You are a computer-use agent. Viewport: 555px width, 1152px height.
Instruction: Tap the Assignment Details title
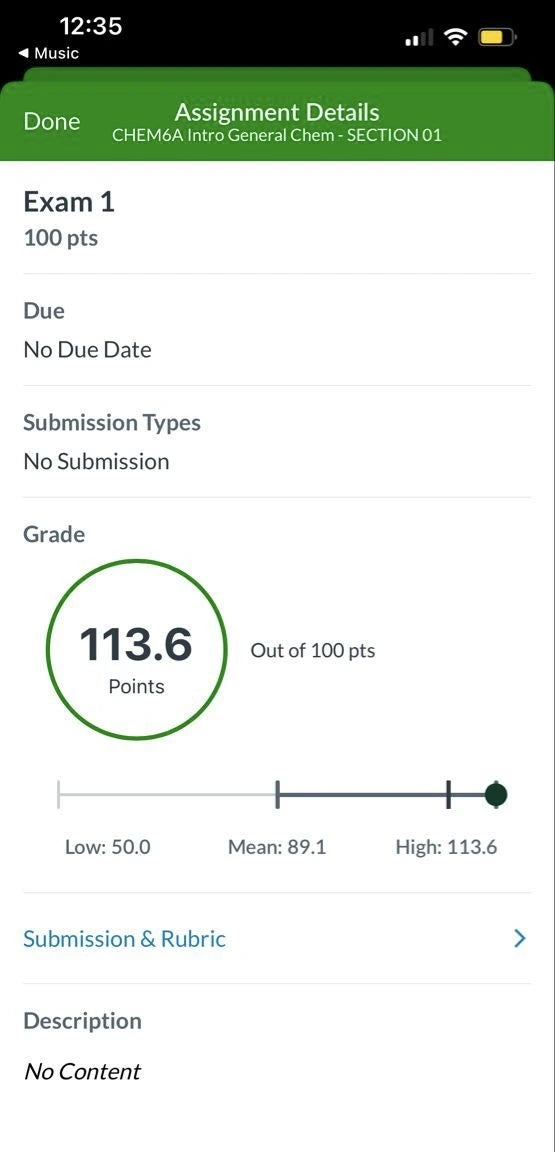point(277,112)
